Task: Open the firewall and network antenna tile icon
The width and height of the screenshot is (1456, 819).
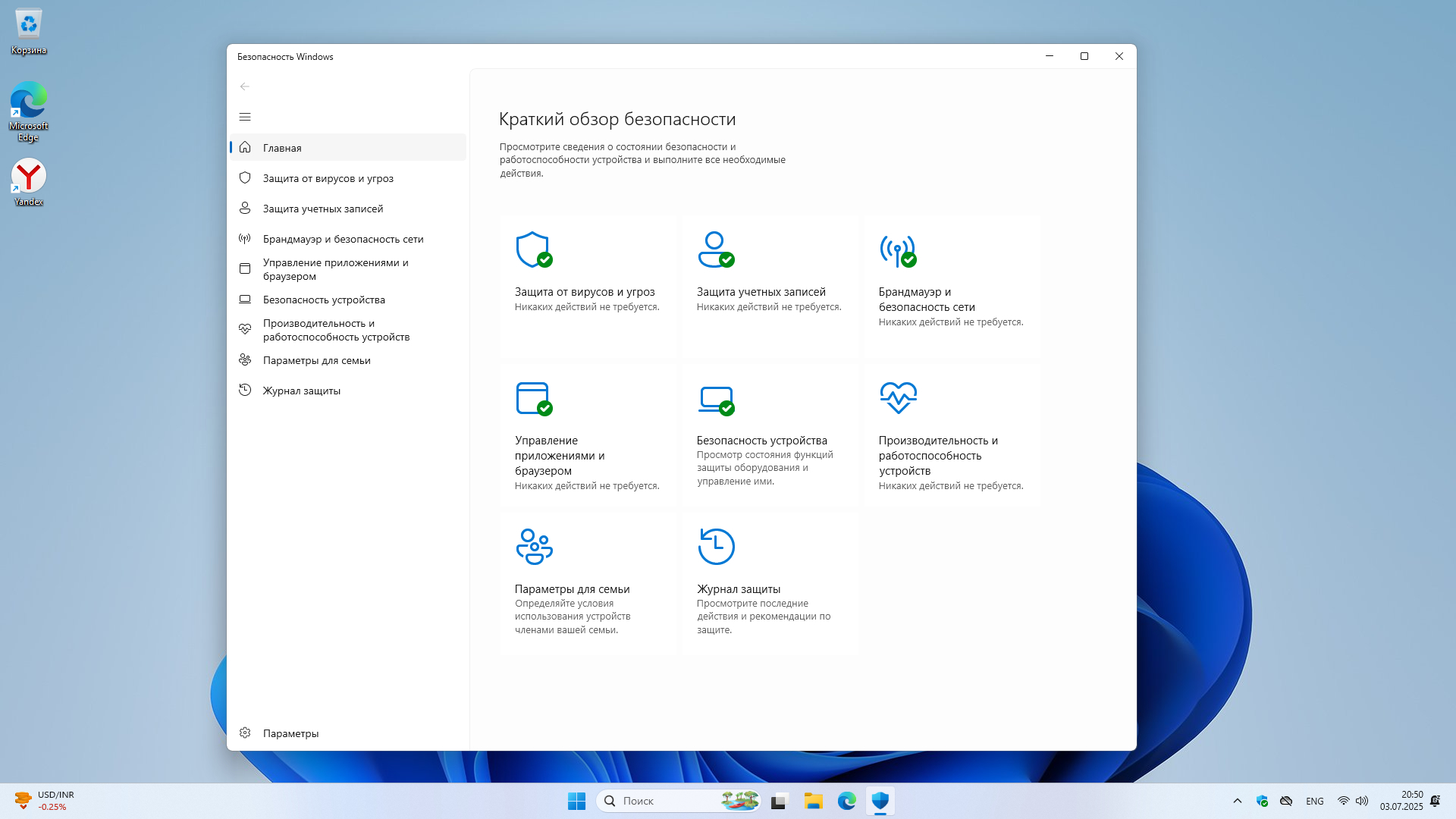Action: tap(897, 249)
